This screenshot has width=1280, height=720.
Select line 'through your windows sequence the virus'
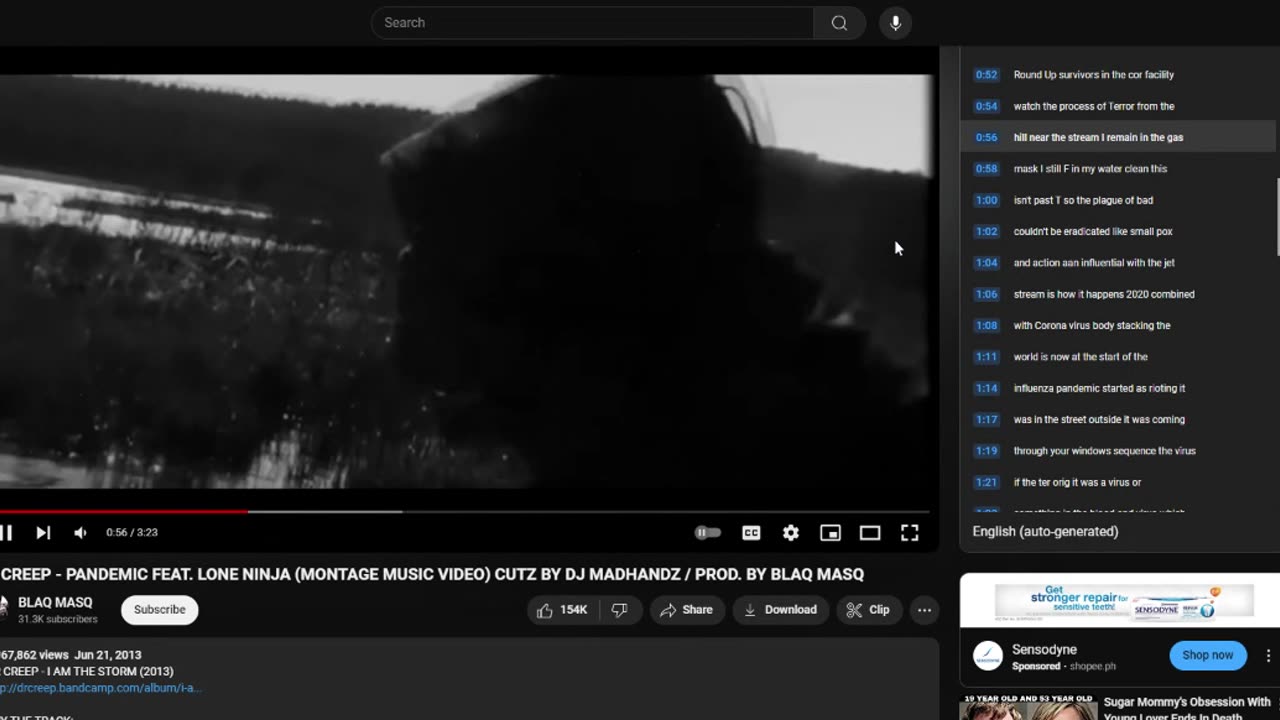[x=1117, y=451]
